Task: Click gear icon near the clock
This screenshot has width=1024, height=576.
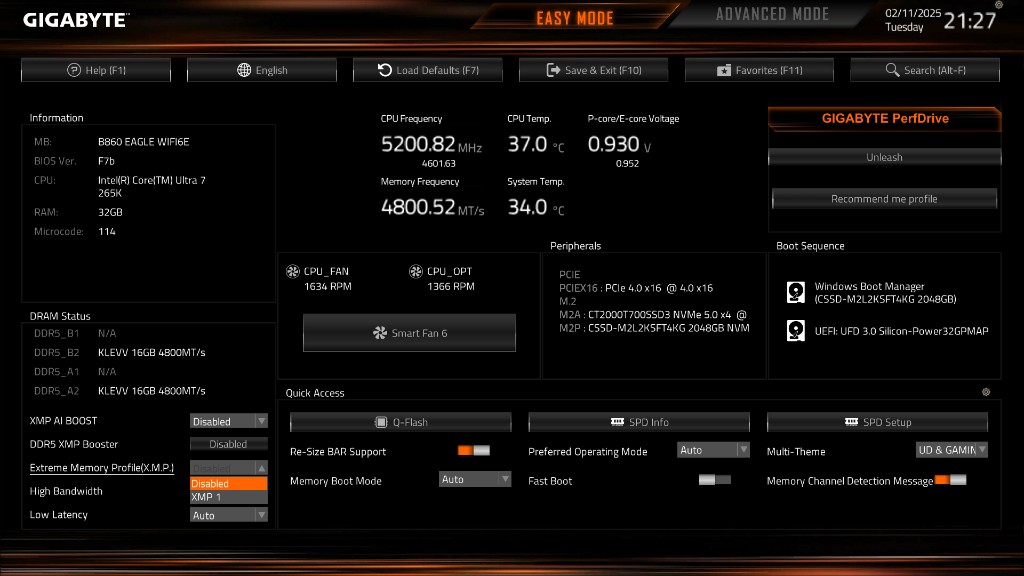Action: 999,5
